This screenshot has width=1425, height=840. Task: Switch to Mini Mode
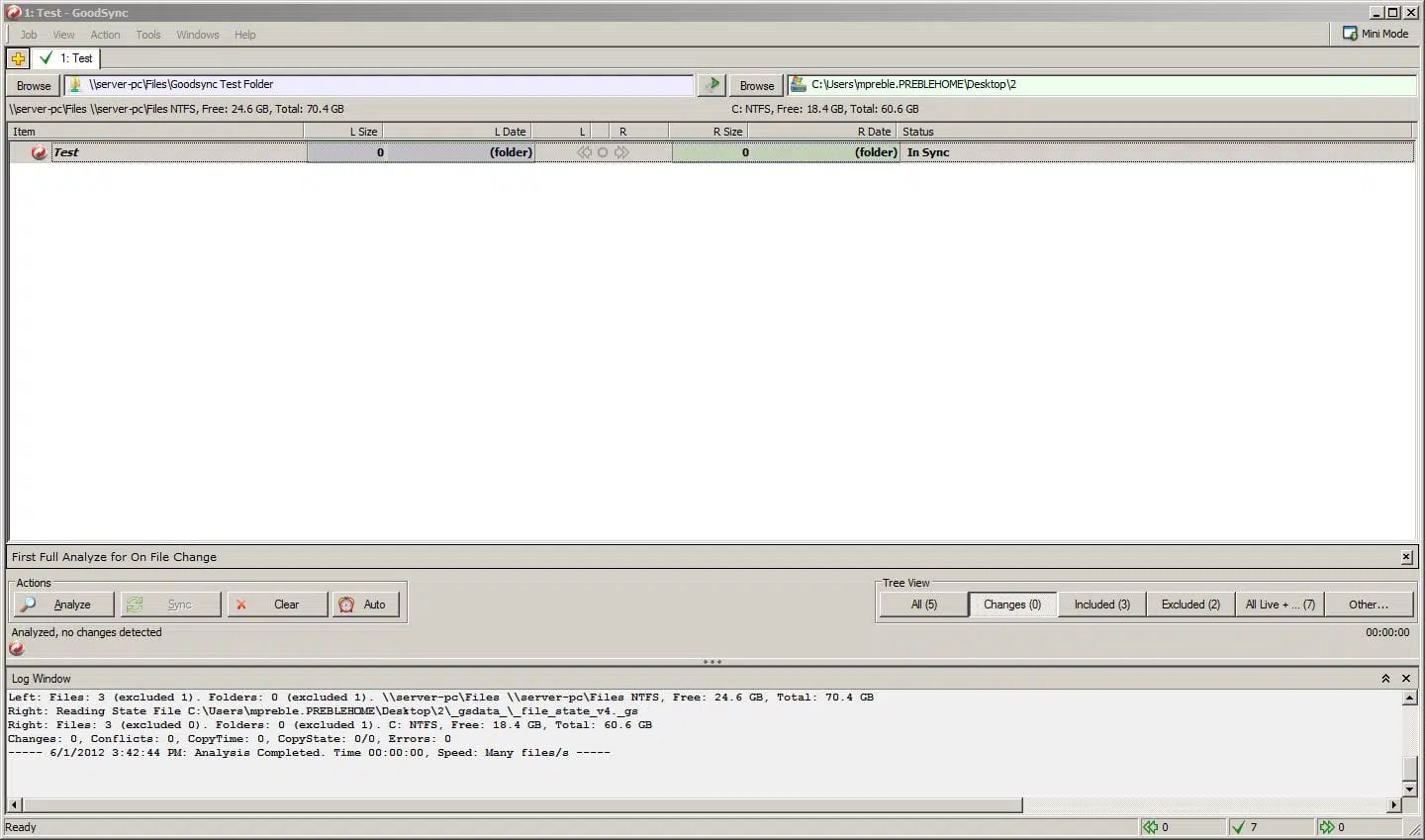pyautogui.click(x=1375, y=34)
